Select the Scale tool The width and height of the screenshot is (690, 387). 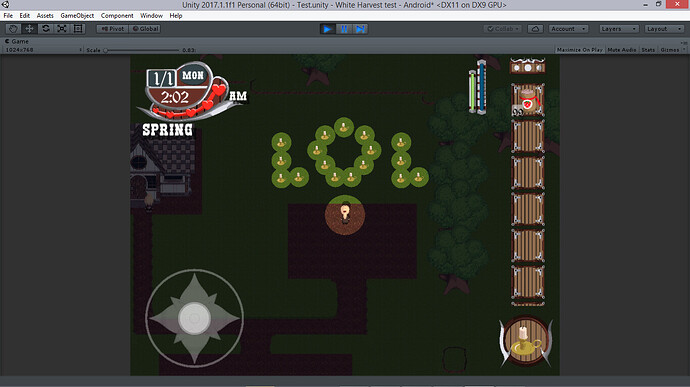(x=62, y=29)
